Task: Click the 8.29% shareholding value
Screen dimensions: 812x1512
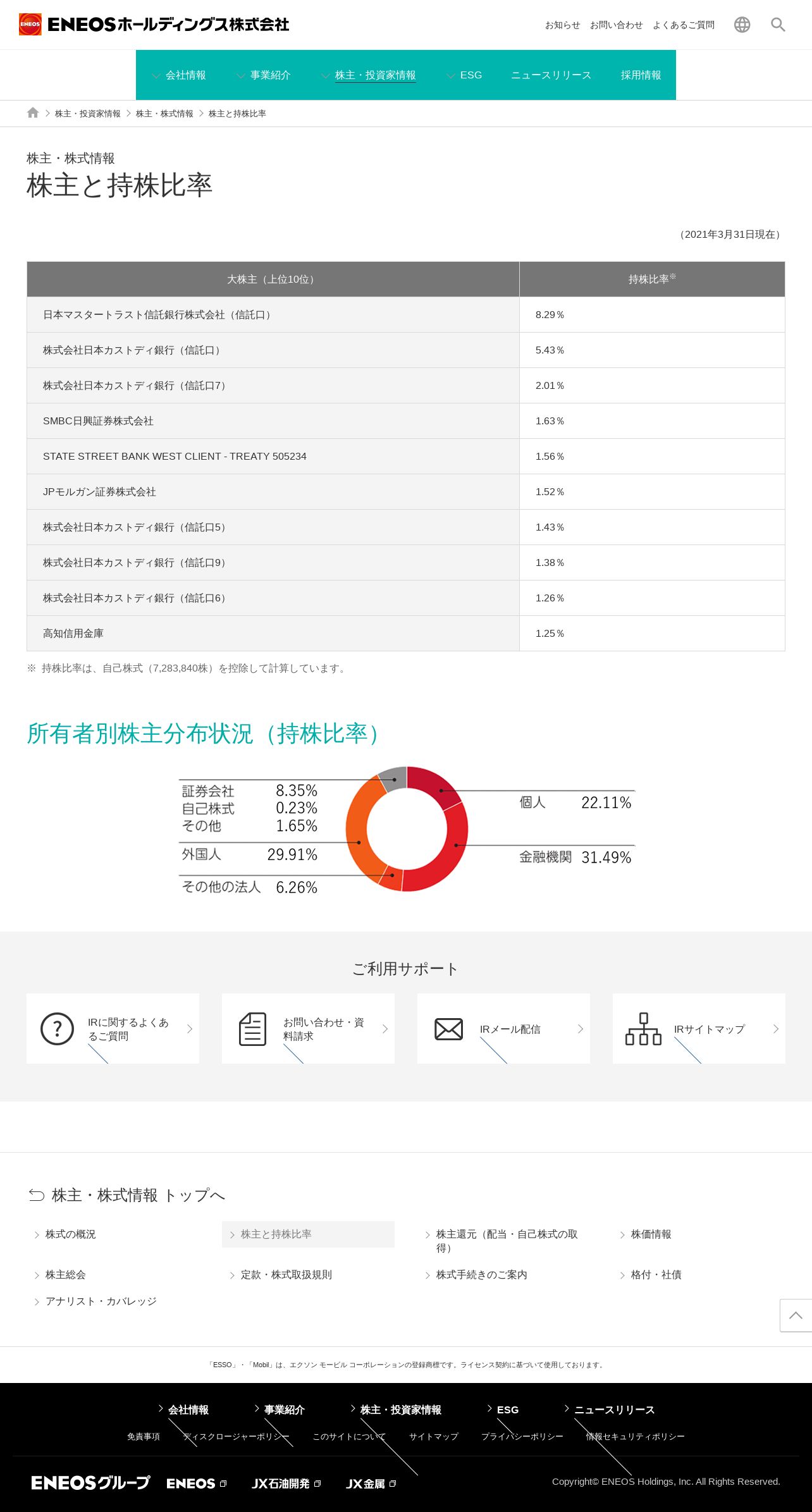Action: tap(550, 315)
